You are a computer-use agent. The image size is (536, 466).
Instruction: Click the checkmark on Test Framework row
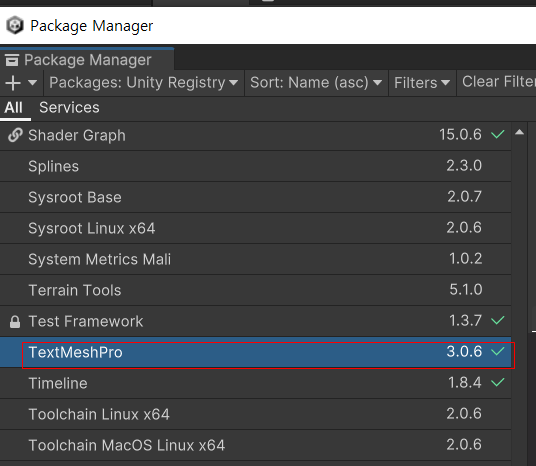(498, 320)
